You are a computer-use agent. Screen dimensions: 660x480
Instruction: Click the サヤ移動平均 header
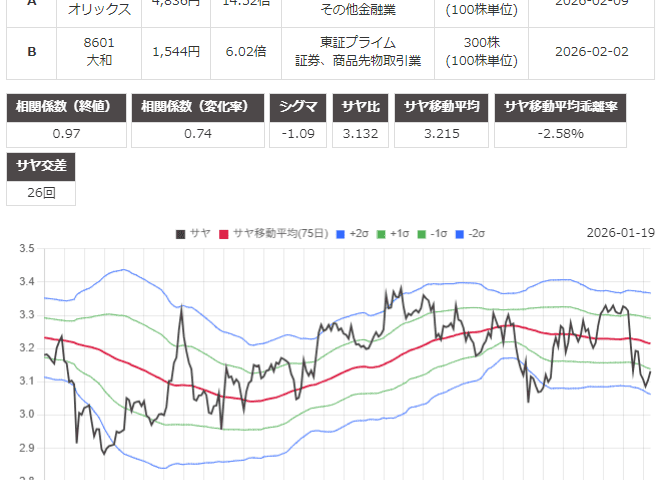[x=442, y=108]
